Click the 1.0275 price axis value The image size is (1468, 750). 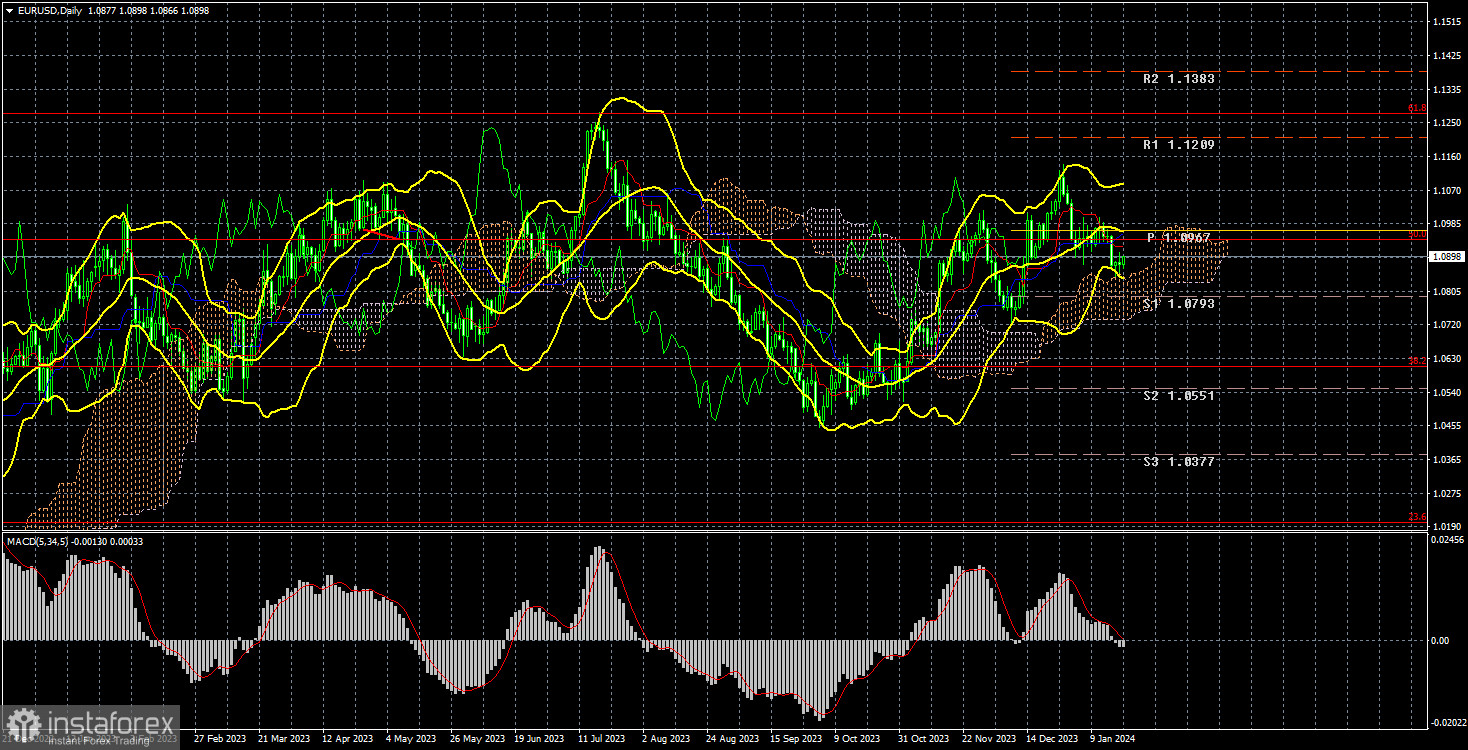tap(1447, 493)
